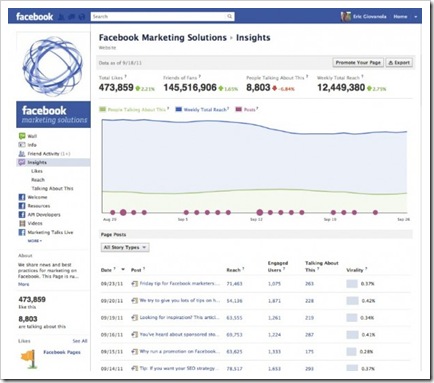This screenshot has width=434, height=383.
Task: Click the search magnifier icon
Action: pyautogui.click(x=230, y=16)
